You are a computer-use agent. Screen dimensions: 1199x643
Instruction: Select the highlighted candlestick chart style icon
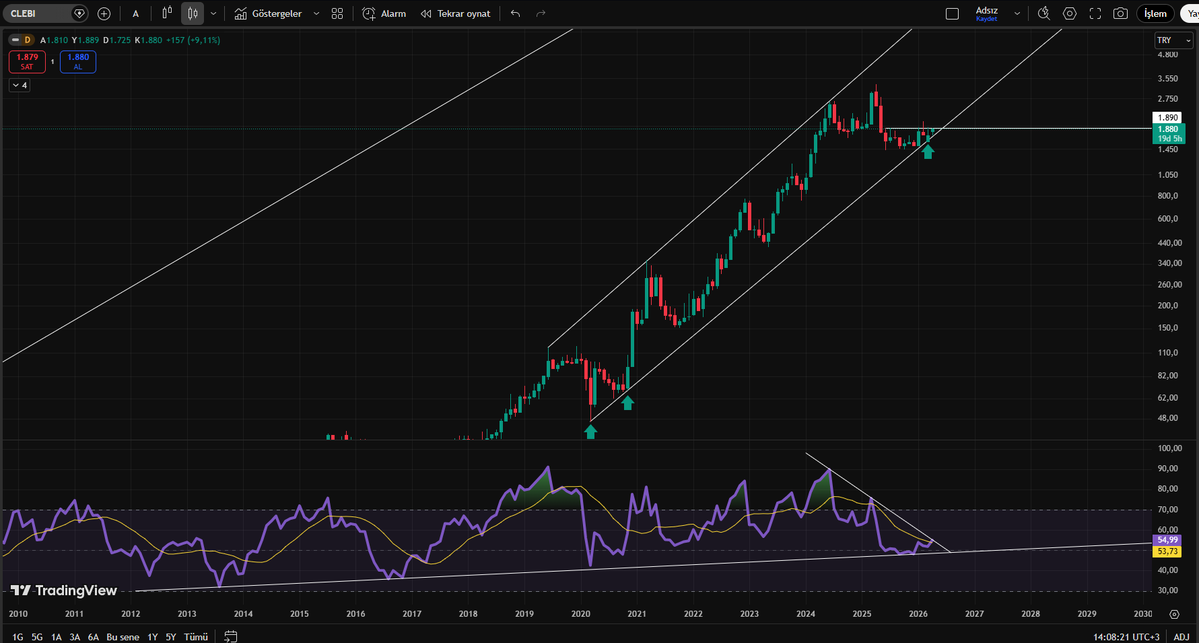tap(193, 13)
